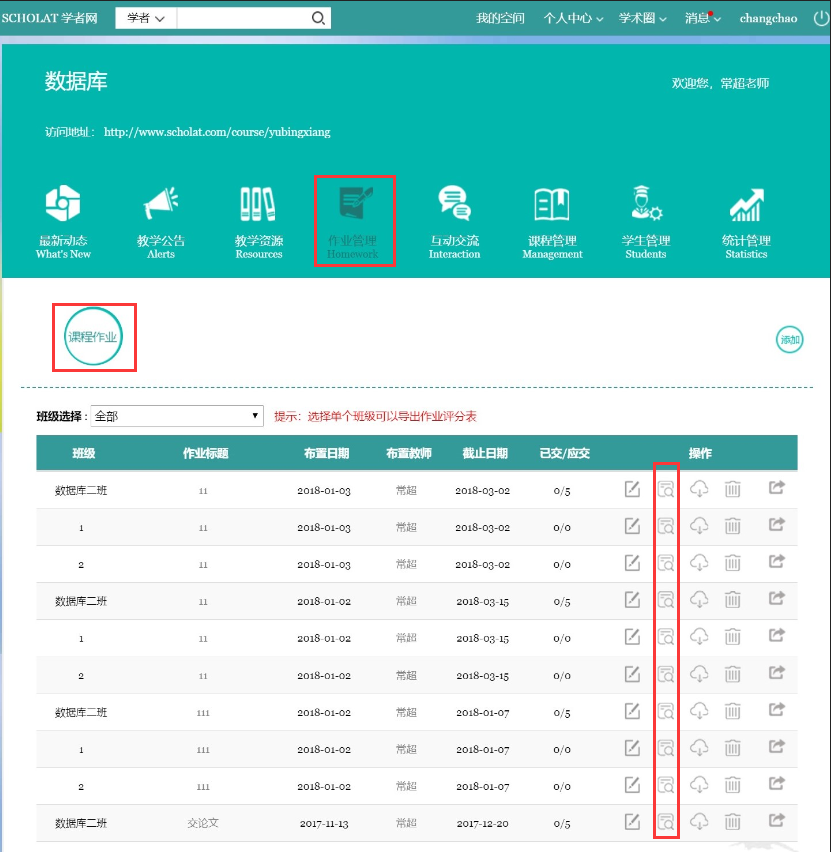831x852 pixels.
Task: Open the 消息 messages menu
Action: coord(703,18)
